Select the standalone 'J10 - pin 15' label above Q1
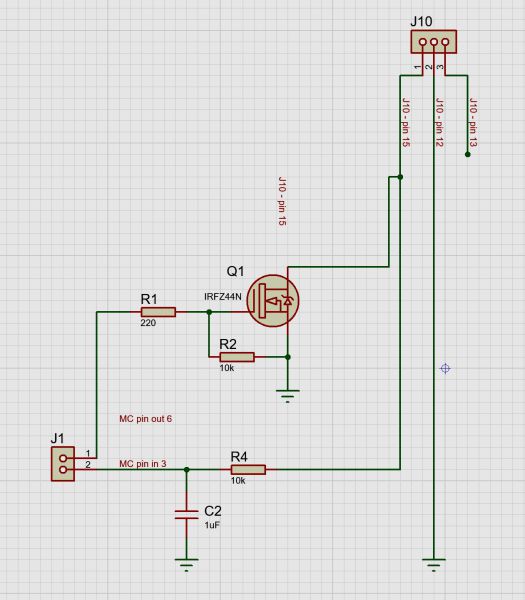 (x=282, y=201)
